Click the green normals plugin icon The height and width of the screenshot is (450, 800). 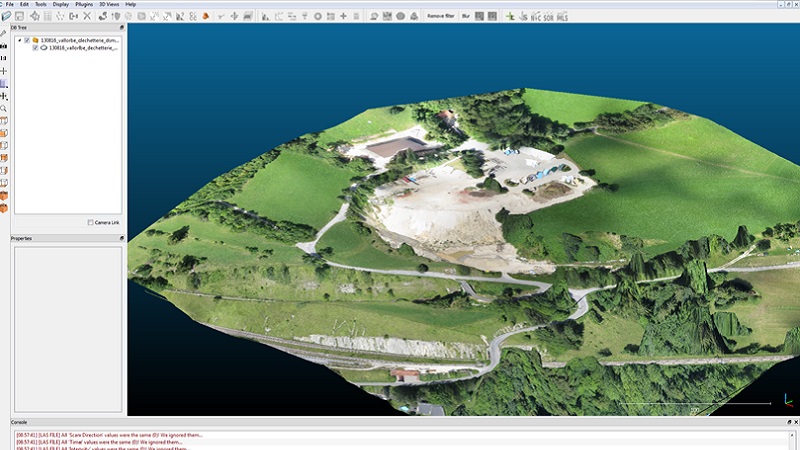511,16
